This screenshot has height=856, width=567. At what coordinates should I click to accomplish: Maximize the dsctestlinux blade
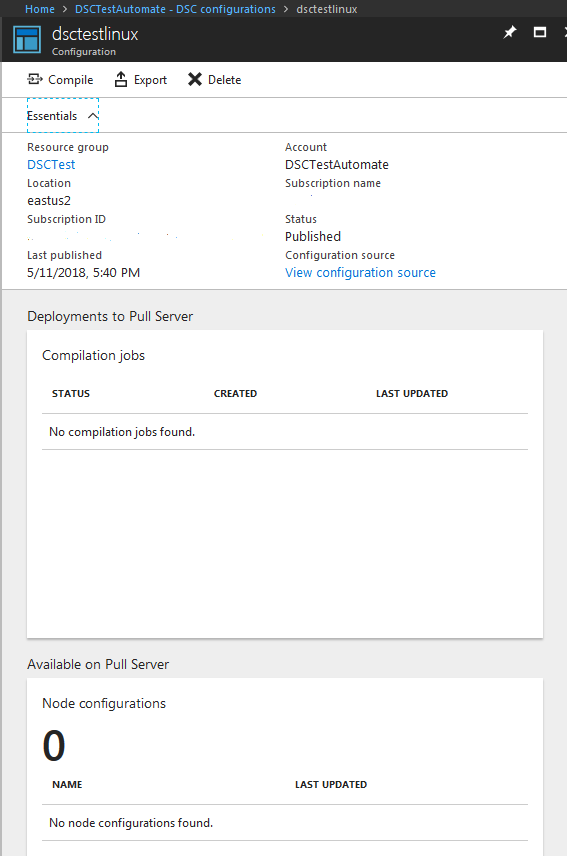(540, 32)
